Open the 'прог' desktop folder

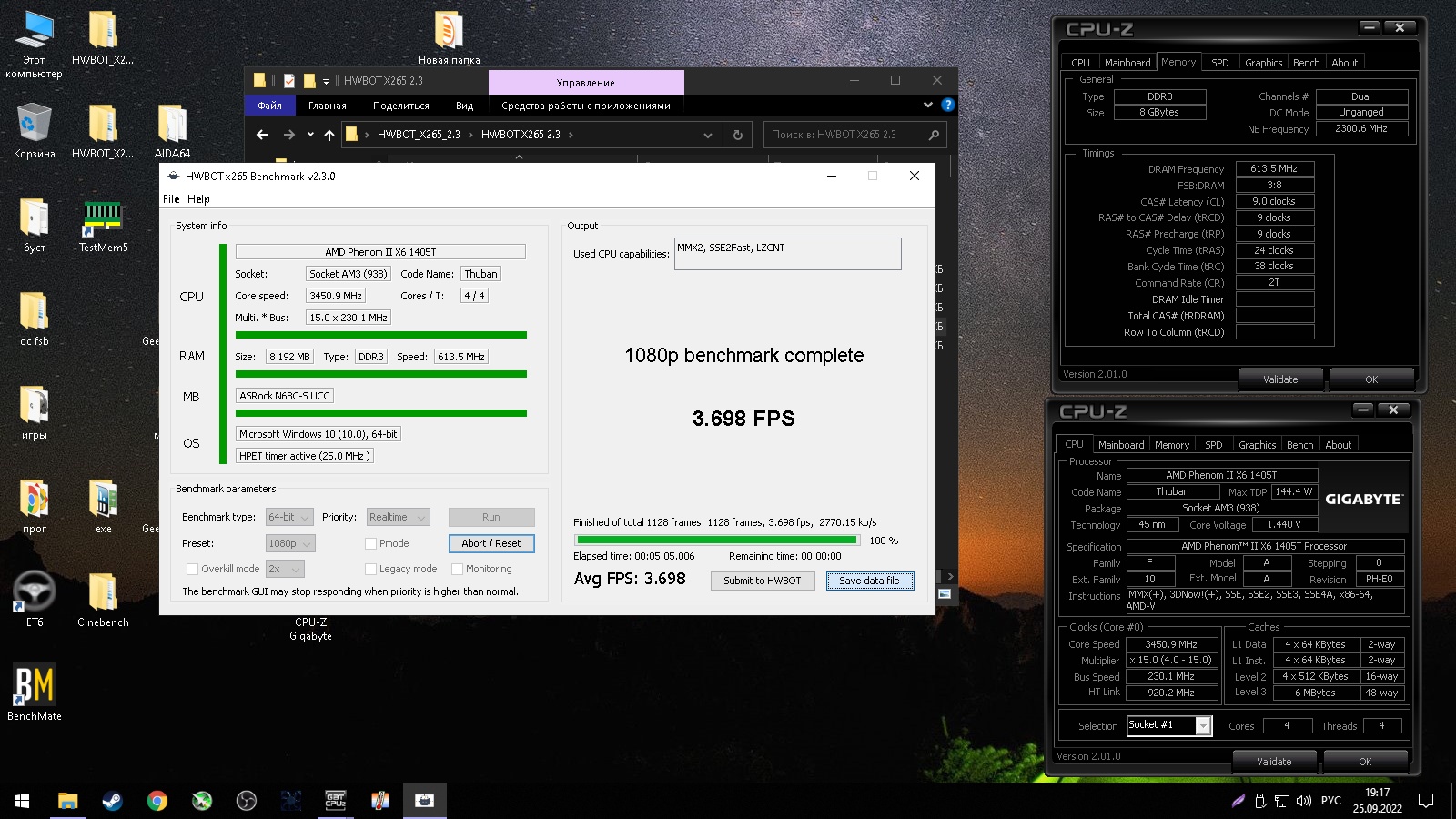coord(35,507)
